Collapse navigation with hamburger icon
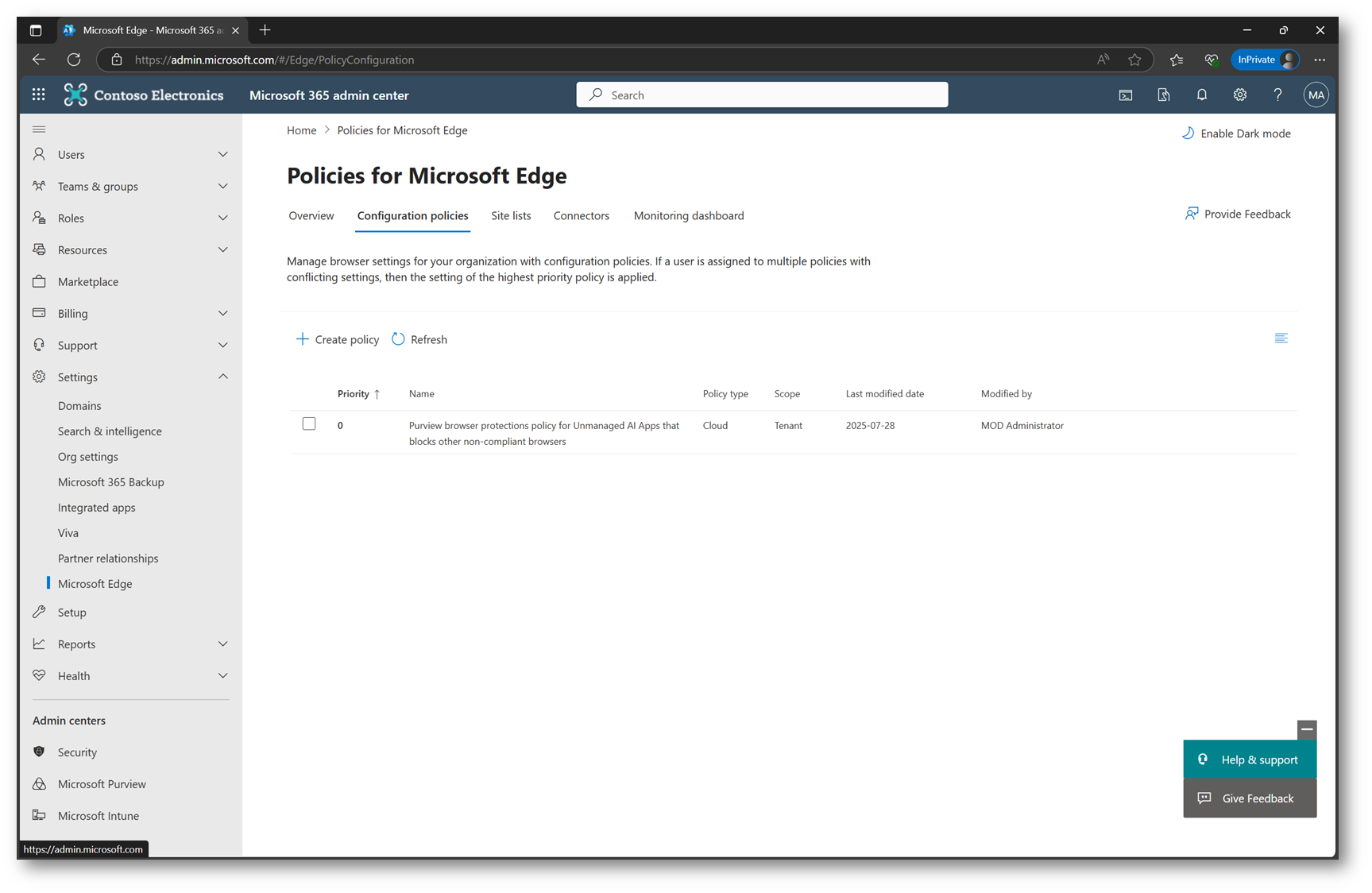The height and width of the screenshot is (893, 1372). pyautogui.click(x=39, y=129)
